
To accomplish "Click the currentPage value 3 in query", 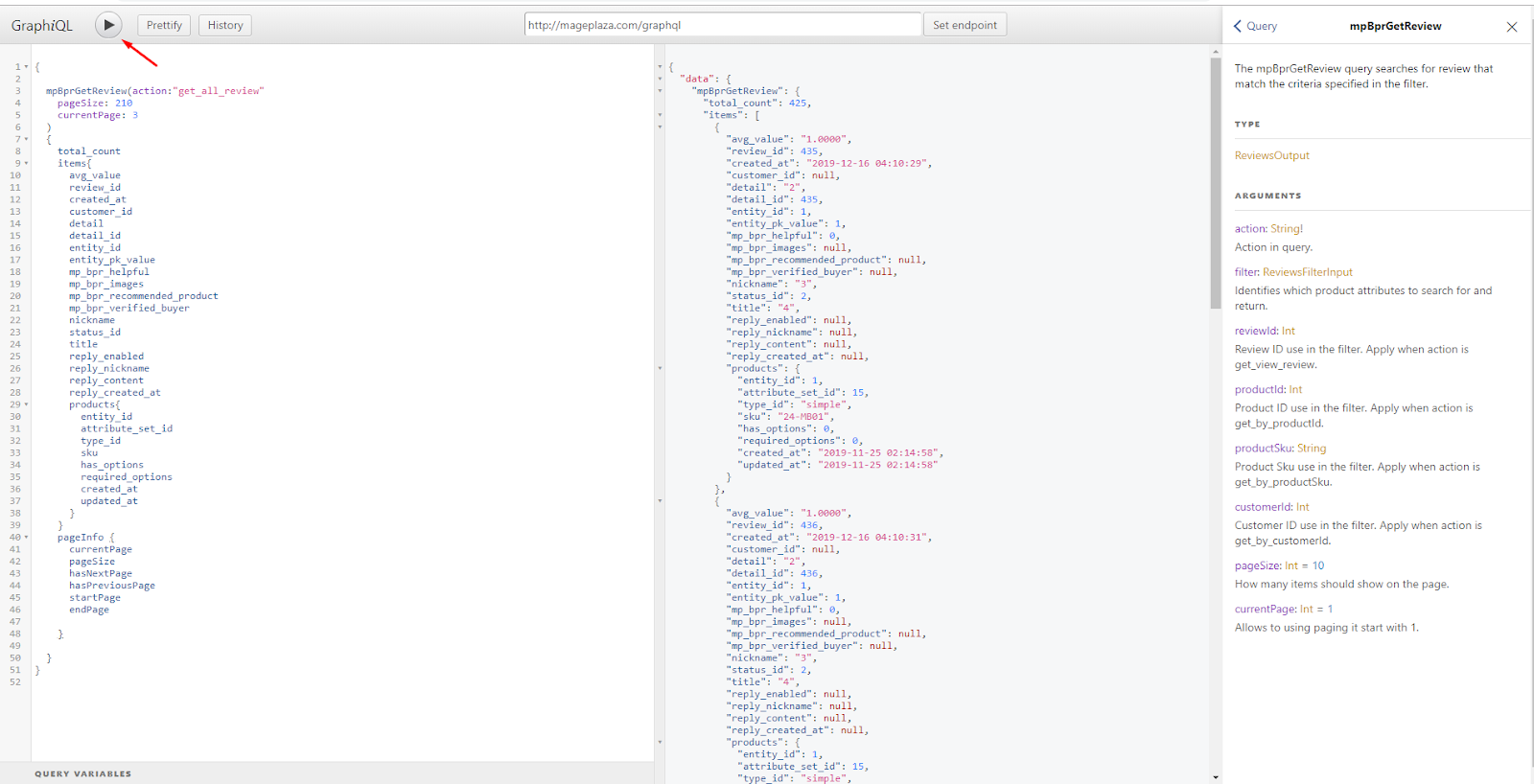I will [x=135, y=115].
